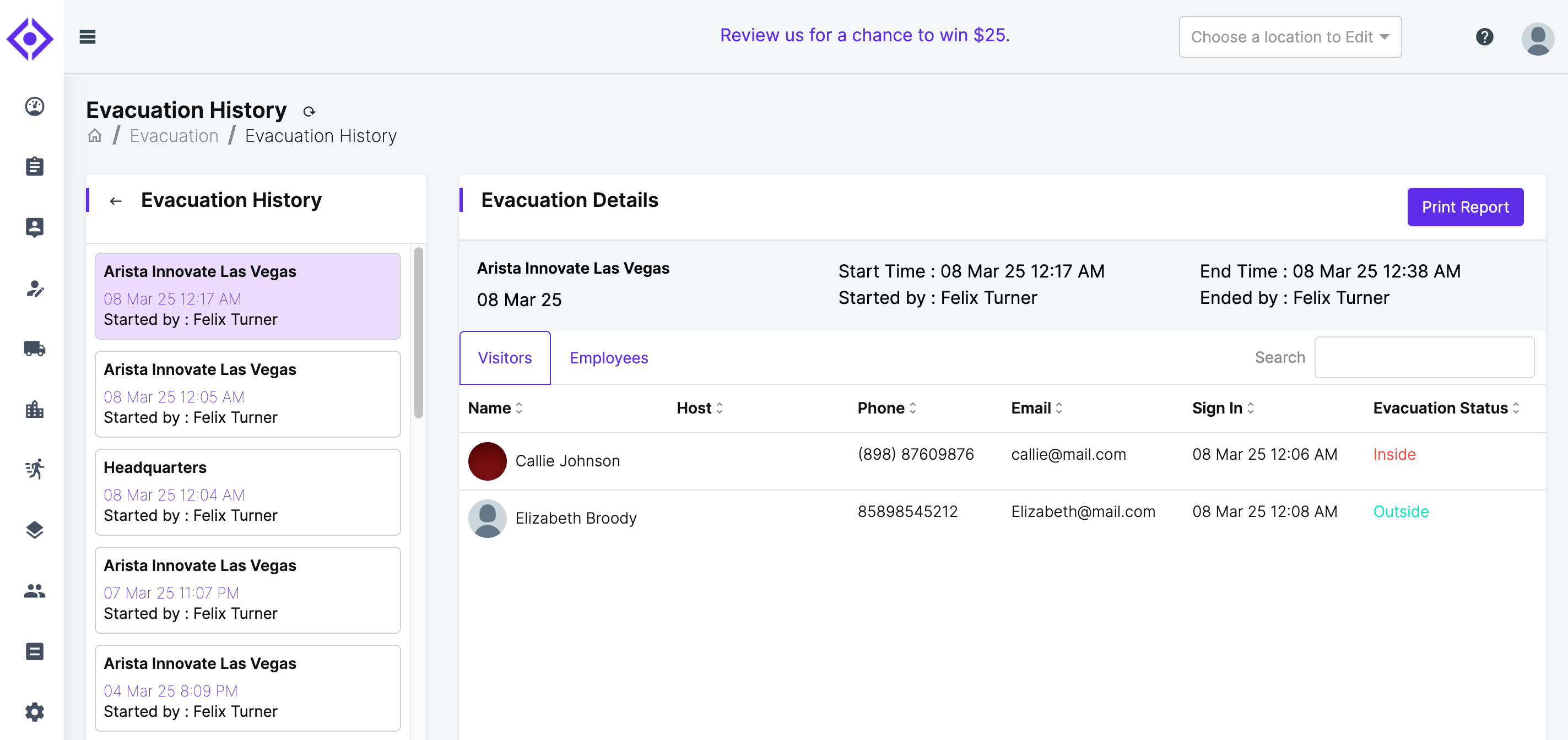Click the Print Report button
Screen dimensions: 1568x740
pos(1464,207)
